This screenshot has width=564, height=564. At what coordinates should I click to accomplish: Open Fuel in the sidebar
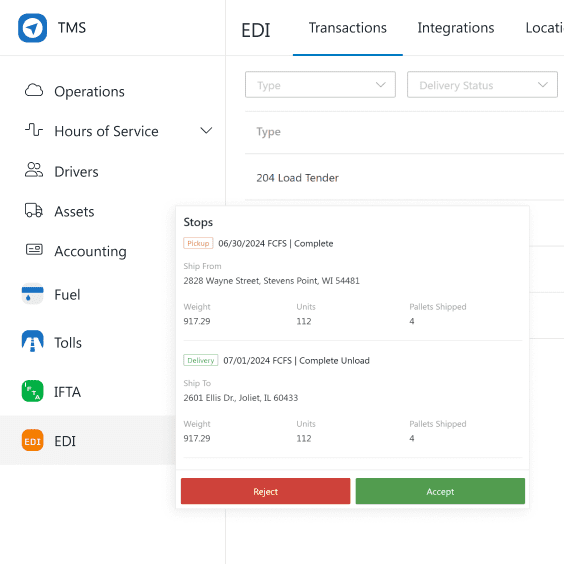click(x=67, y=295)
